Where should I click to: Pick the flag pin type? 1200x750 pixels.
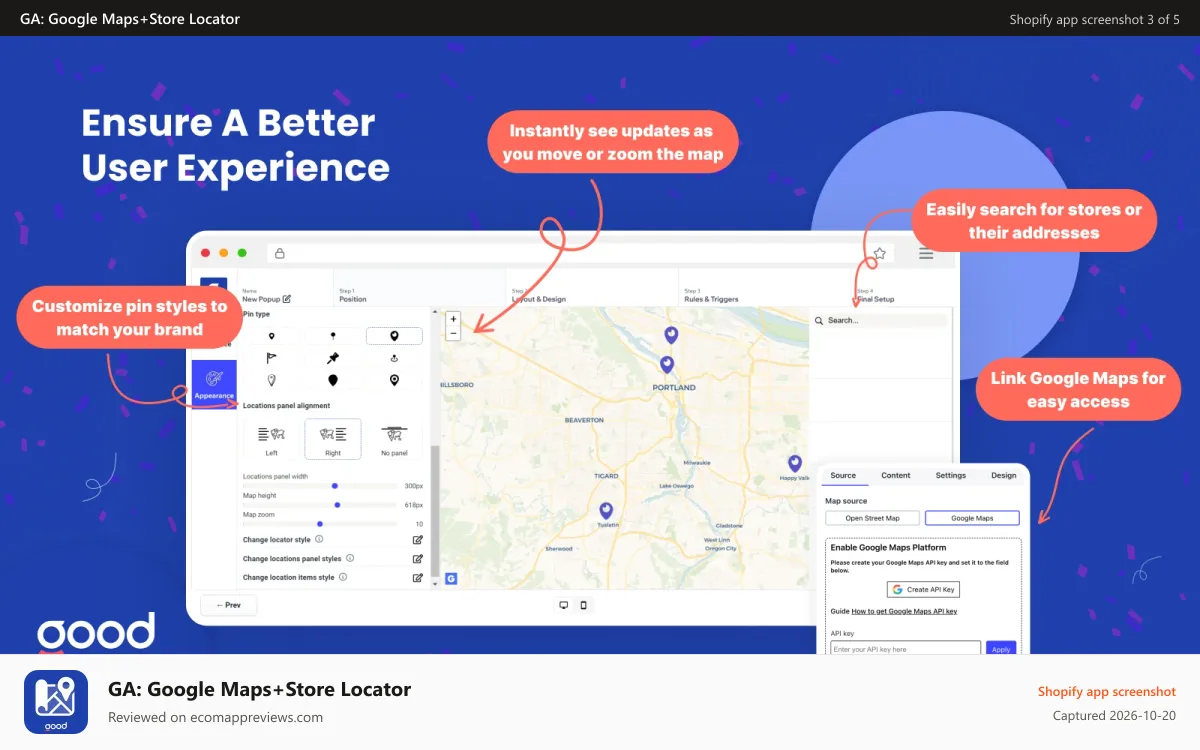[x=272, y=358]
